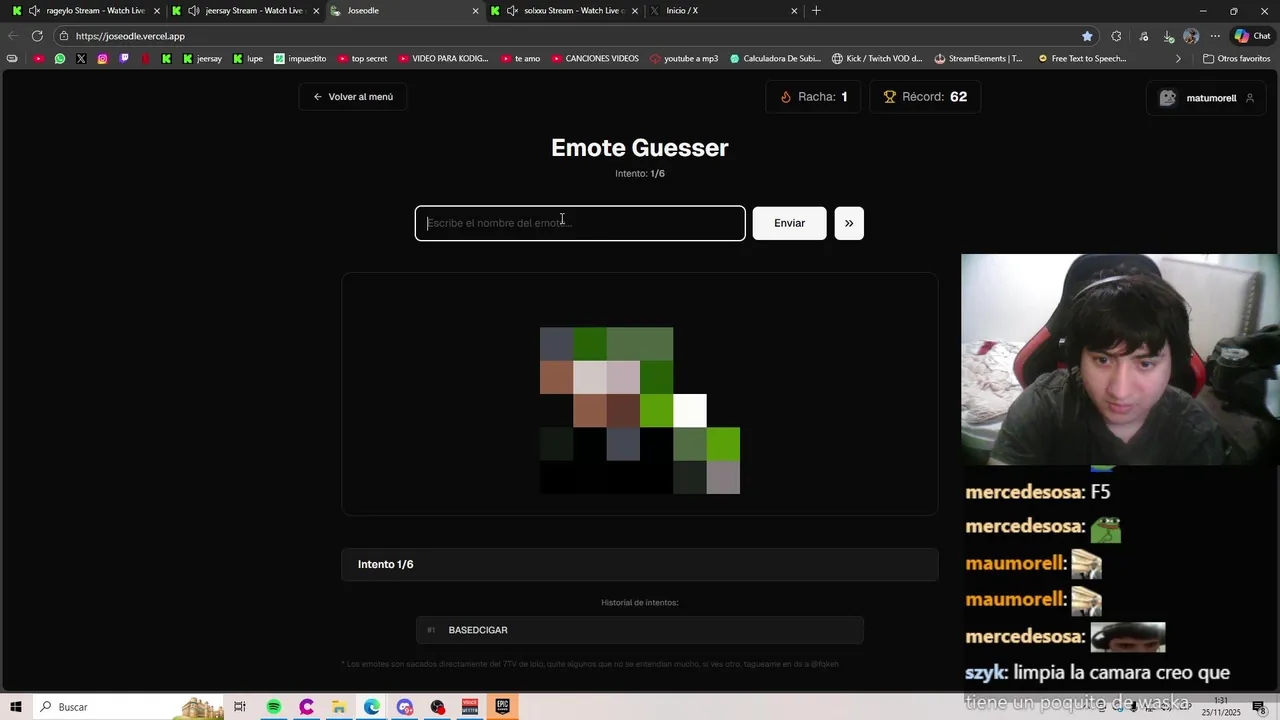This screenshot has height=720, width=1280.
Task: Open the Otros favoritos folder
Action: pyautogui.click(x=1236, y=59)
